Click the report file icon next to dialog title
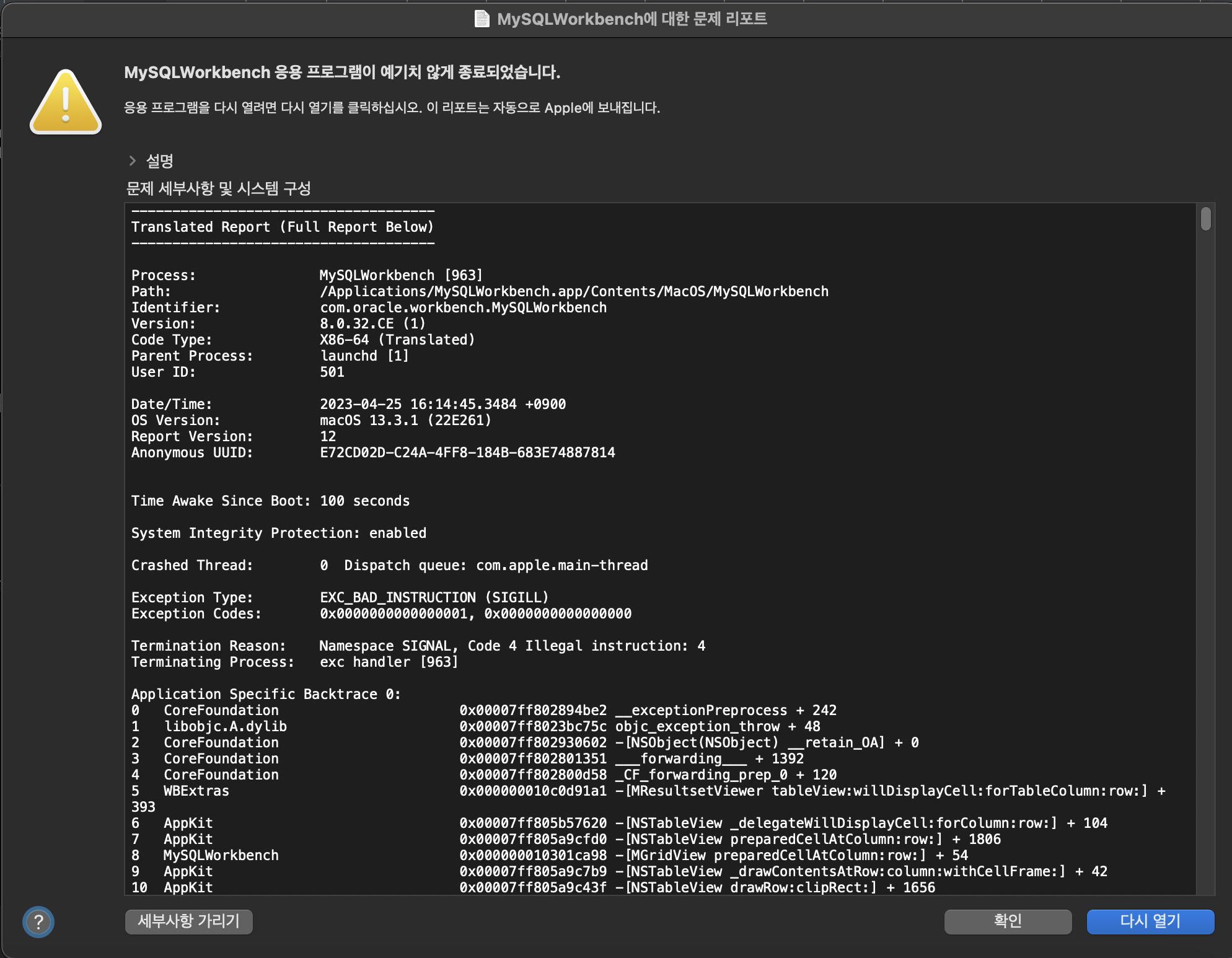 click(480, 19)
